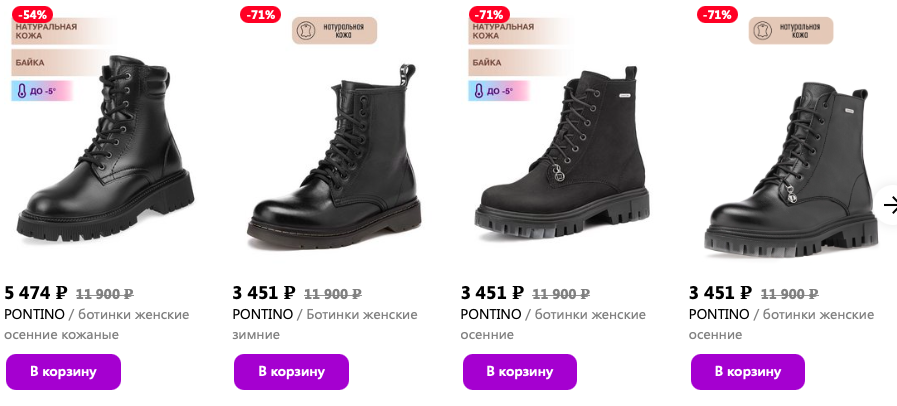Click the БАЙКА label on first product
Viewport: 897px width, 406px height.
coord(30,62)
